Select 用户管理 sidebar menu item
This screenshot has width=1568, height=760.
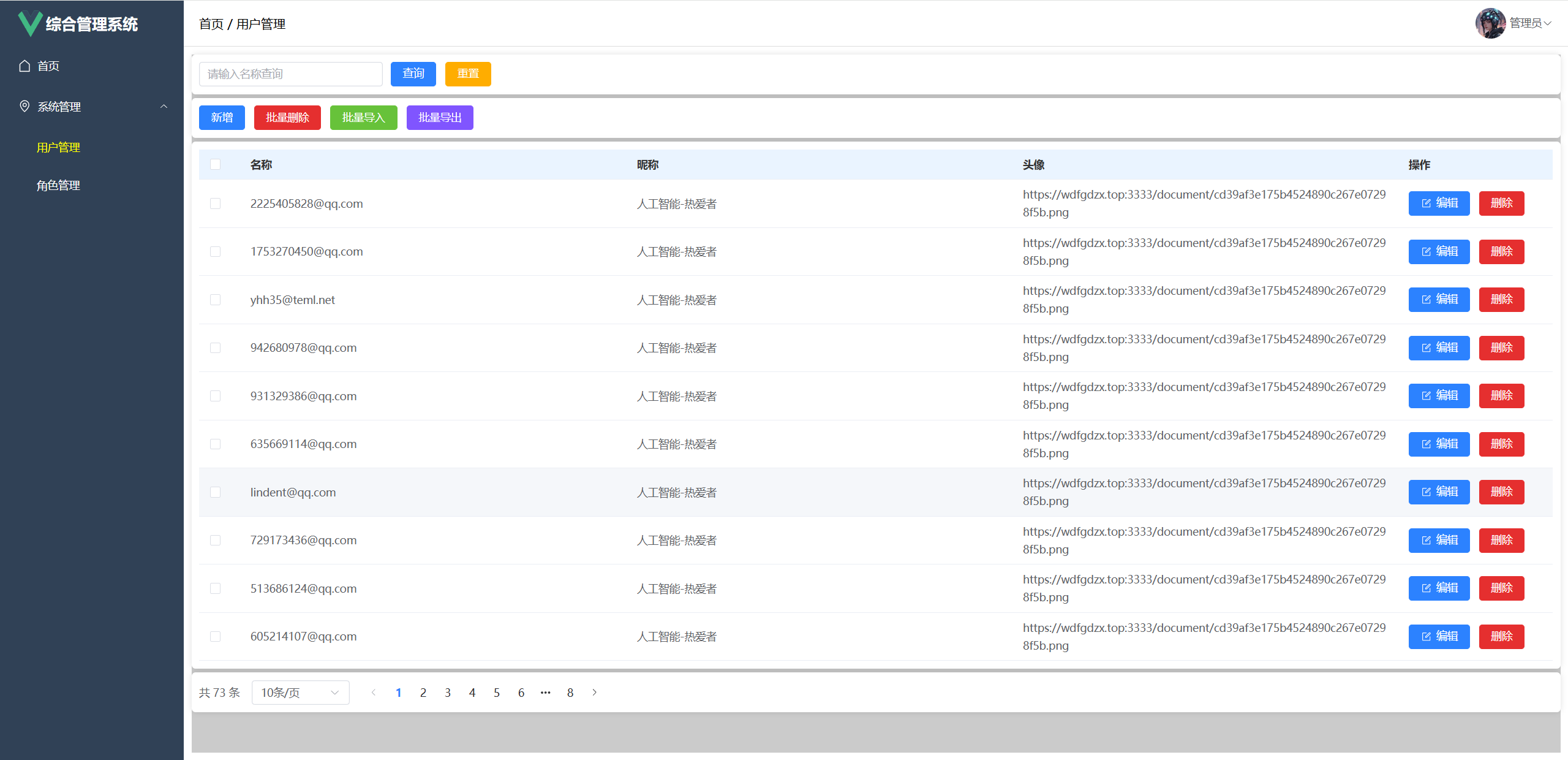(x=58, y=148)
